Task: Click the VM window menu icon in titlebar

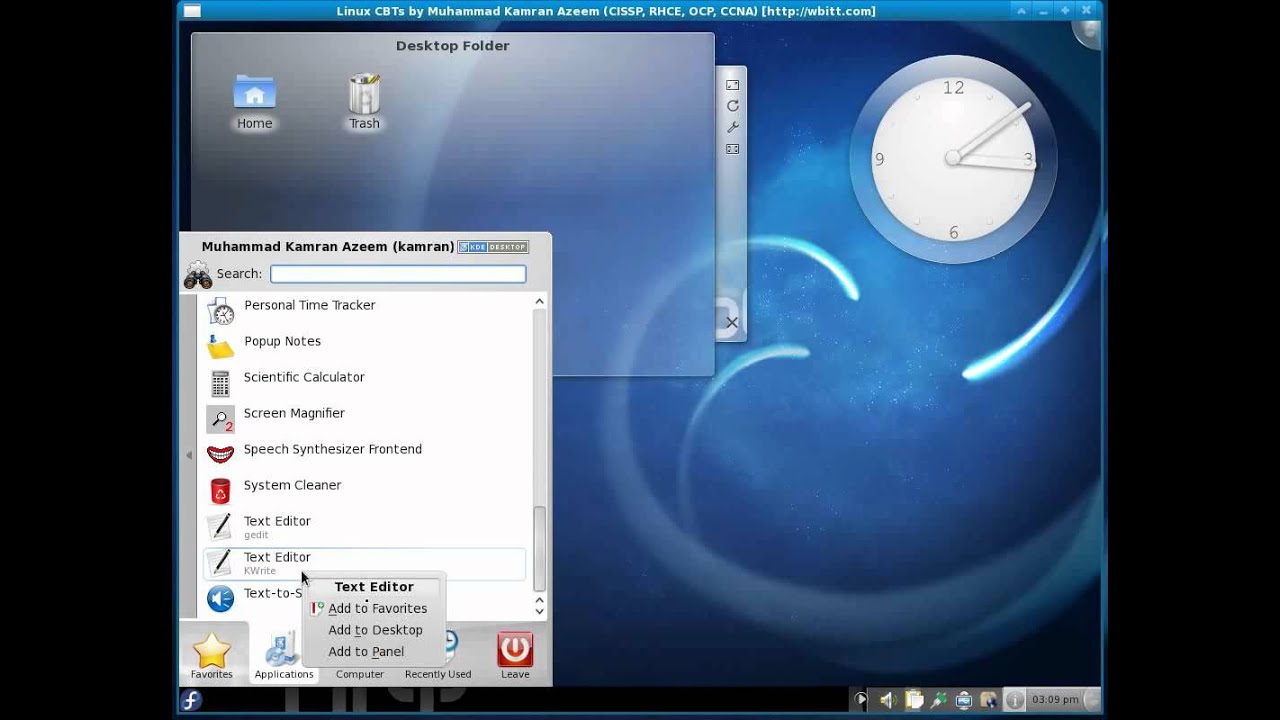Action: click(x=191, y=11)
